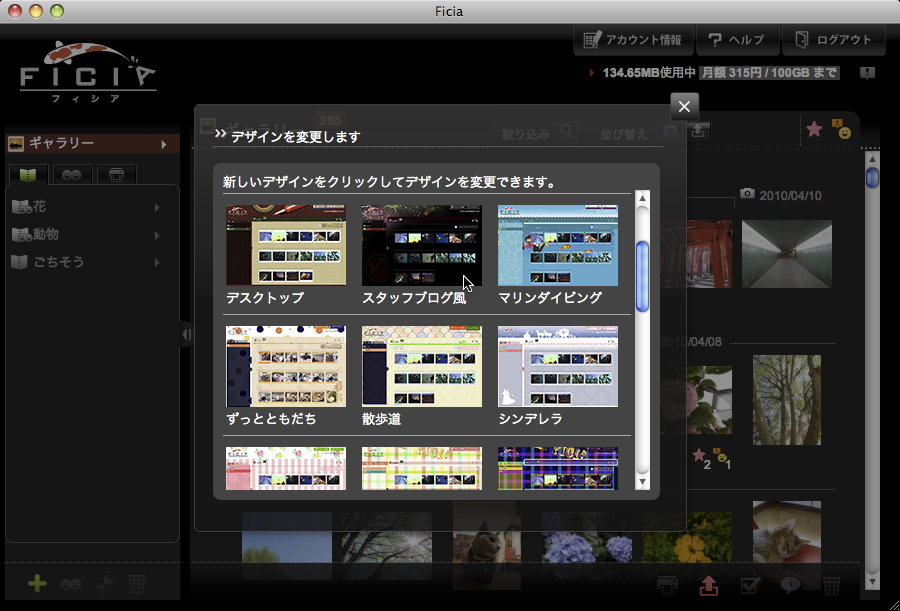Click the design list scroll down arrow
Image resolution: width=900 pixels, height=611 pixels.
pos(642,482)
